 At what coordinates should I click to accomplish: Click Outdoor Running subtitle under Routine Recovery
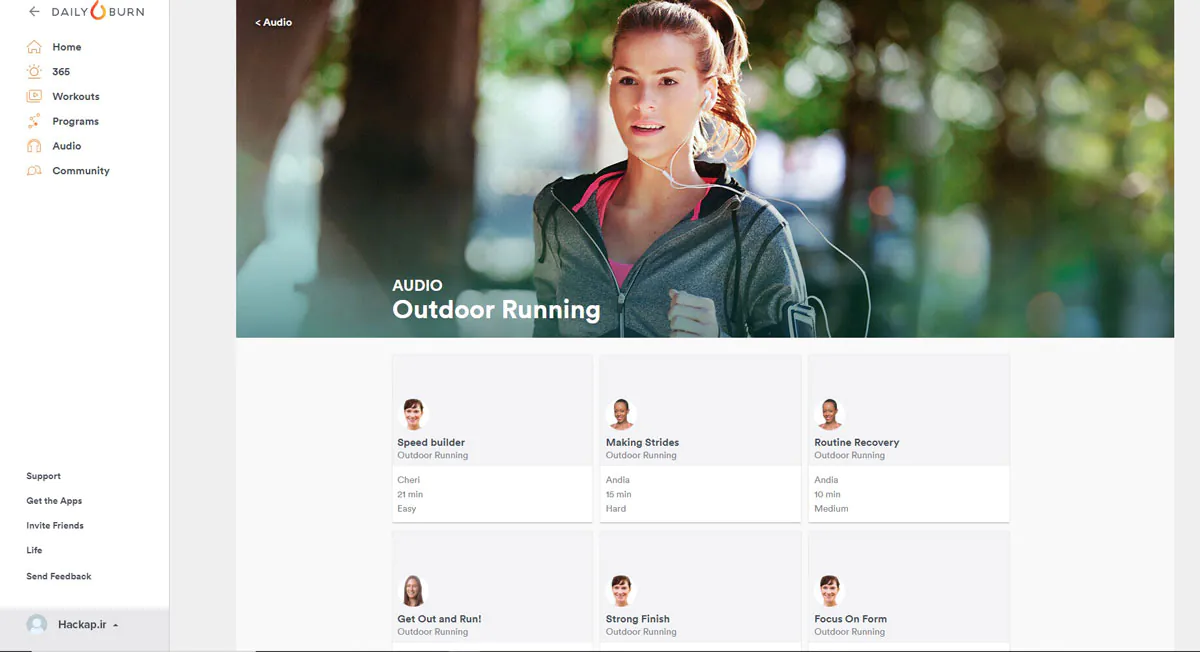pyautogui.click(x=850, y=456)
